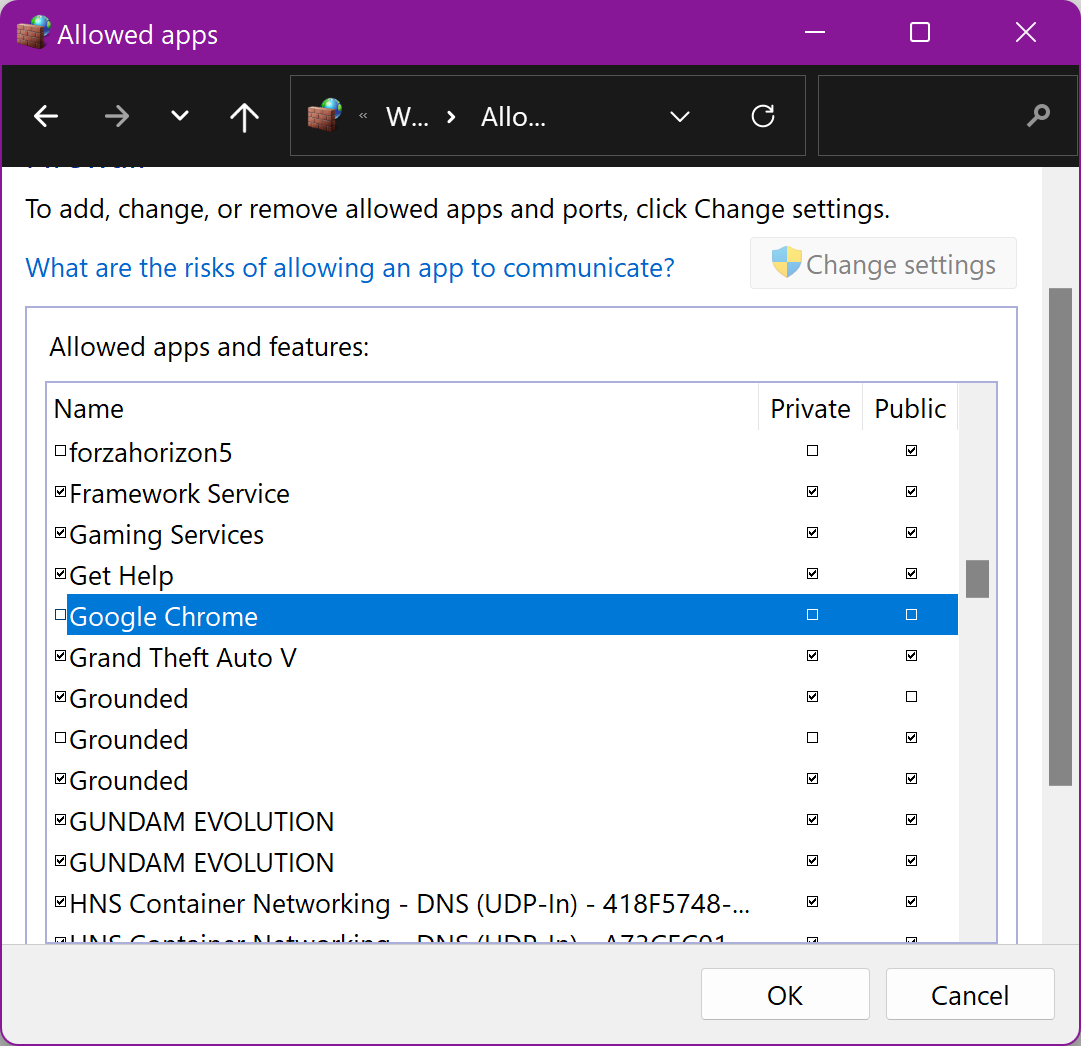The image size is (1081, 1046).
Task: Select the forzahorizon5 row text
Action: tap(150, 453)
